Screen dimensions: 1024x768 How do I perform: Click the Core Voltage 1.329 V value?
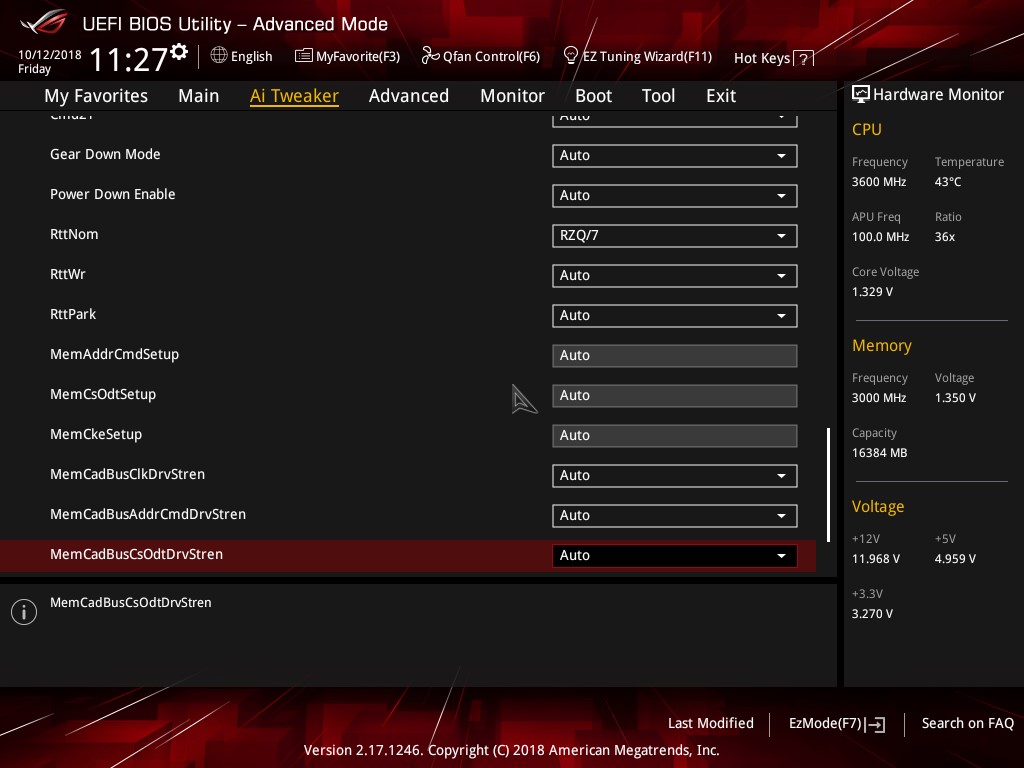click(x=872, y=292)
